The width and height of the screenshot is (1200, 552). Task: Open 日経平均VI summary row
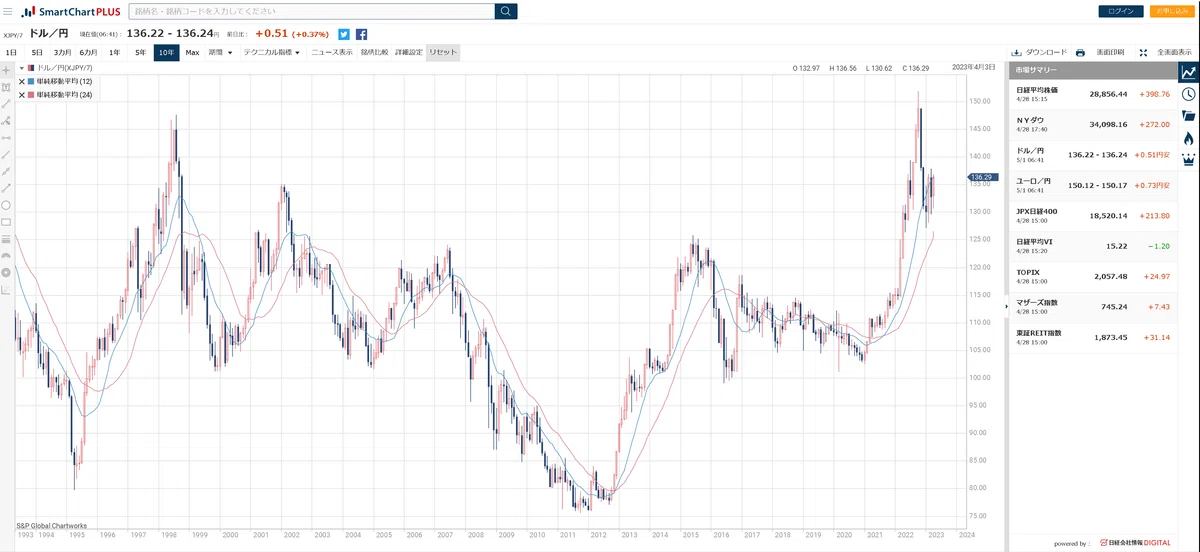coord(1092,245)
